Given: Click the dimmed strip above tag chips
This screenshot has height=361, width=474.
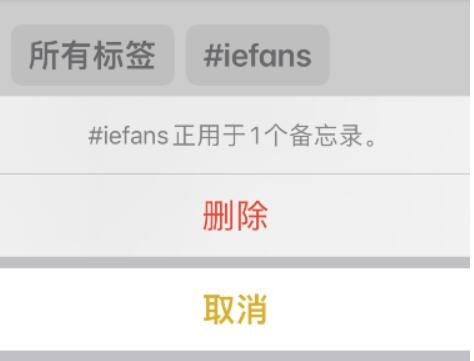Looking at the screenshot, I should point(235,12).
